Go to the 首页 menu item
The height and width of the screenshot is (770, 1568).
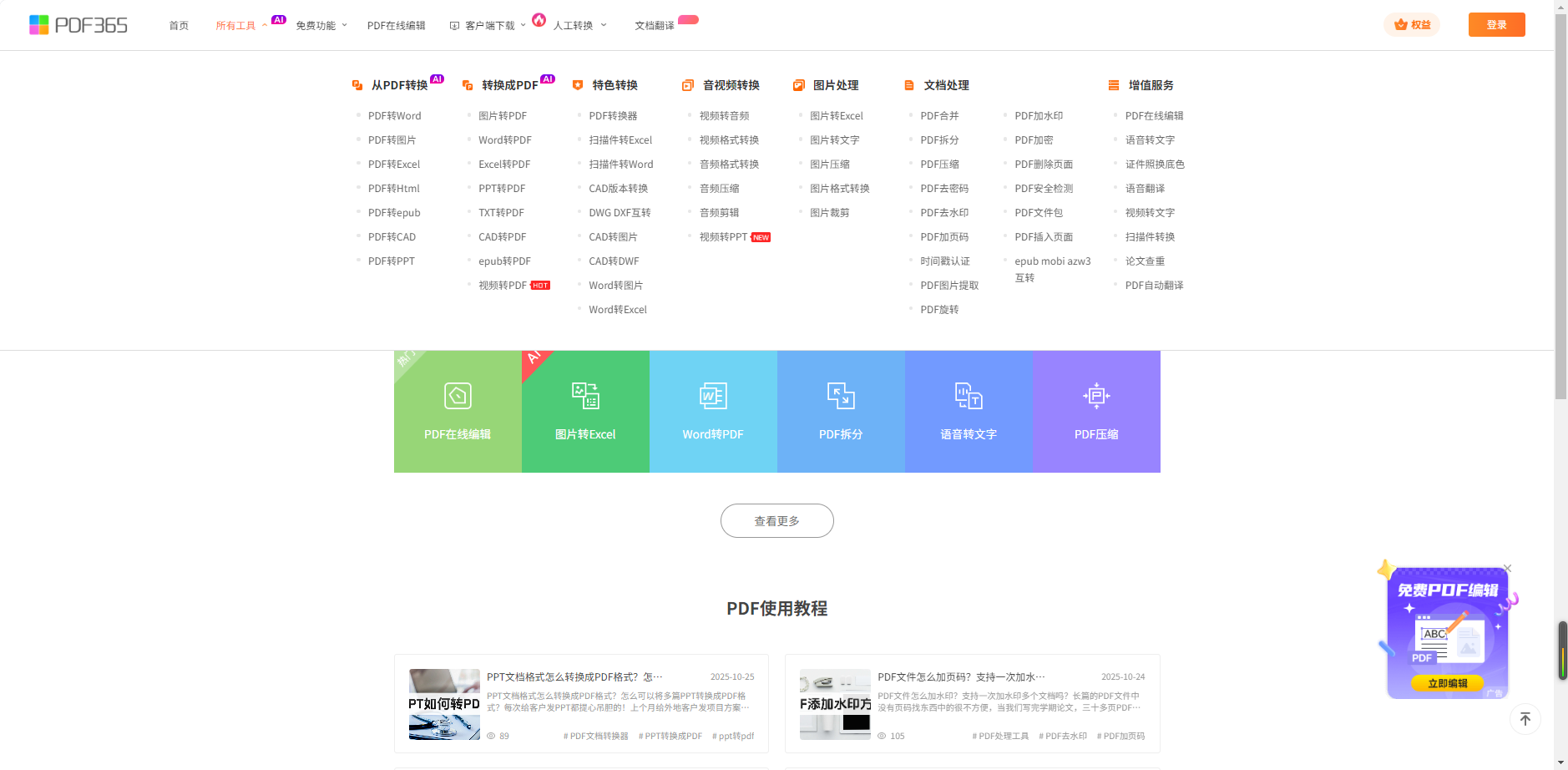tap(179, 26)
